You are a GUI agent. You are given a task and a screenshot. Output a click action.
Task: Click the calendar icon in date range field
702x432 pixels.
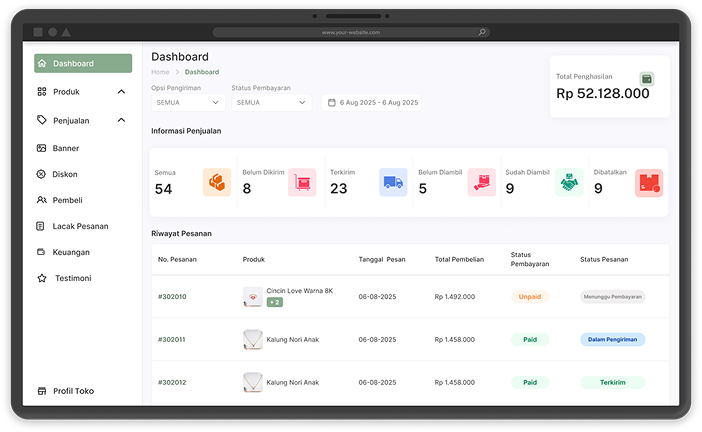pyautogui.click(x=331, y=102)
